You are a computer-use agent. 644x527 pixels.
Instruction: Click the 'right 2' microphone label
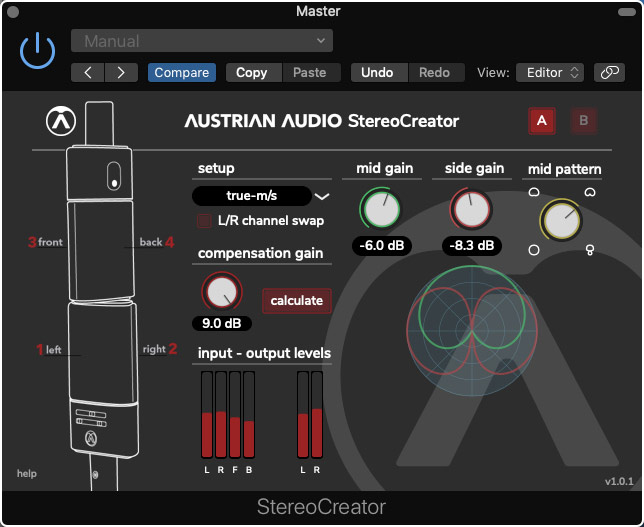[160, 349]
